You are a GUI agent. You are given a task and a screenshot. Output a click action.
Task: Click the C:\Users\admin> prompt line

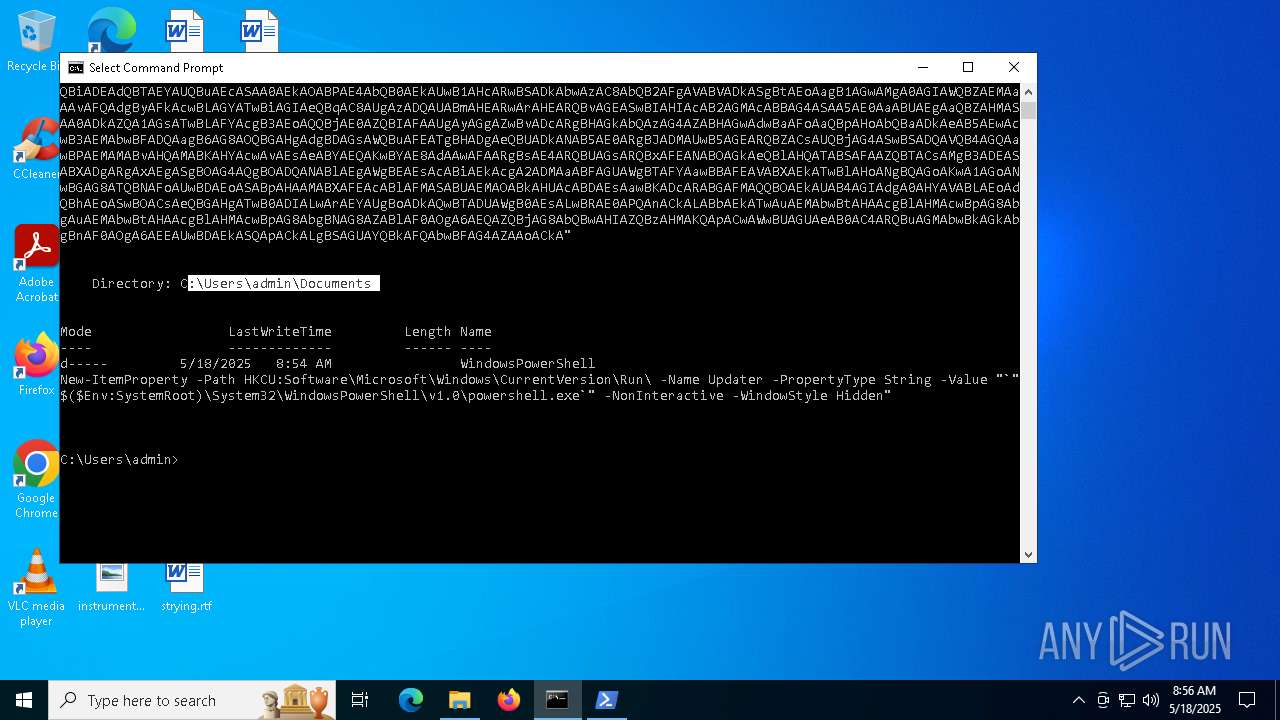point(119,459)
